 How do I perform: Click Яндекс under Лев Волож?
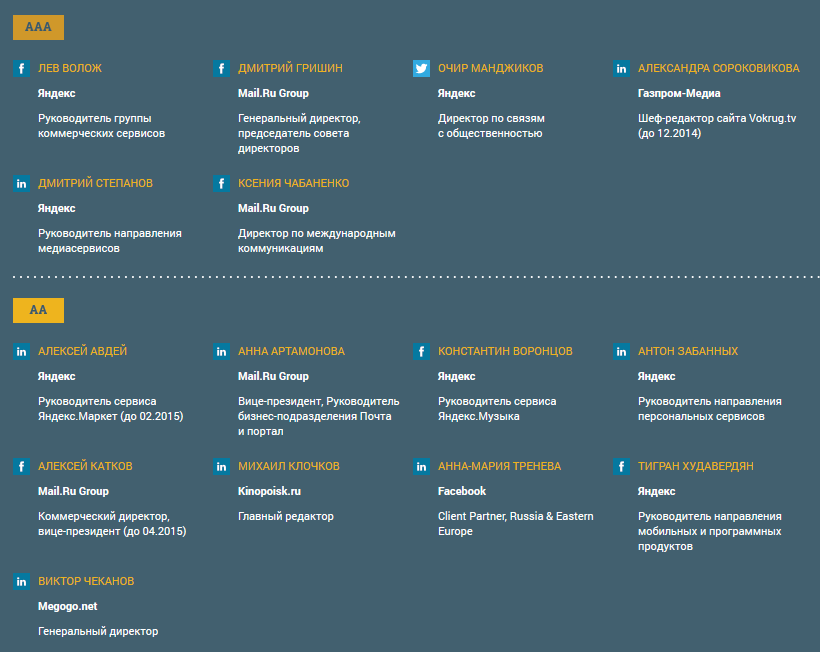(x=56, y=93)
